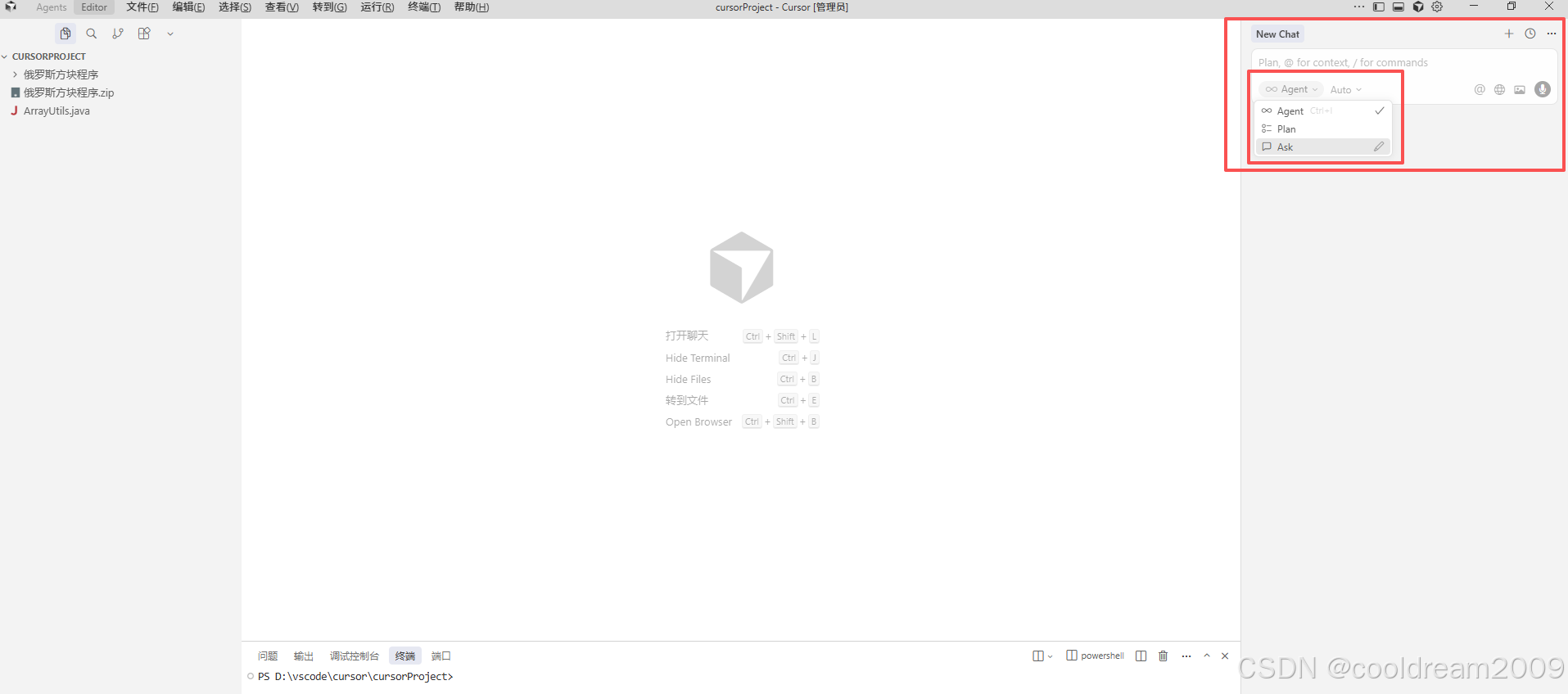Show chat history clock icon

coord(1530,34)
